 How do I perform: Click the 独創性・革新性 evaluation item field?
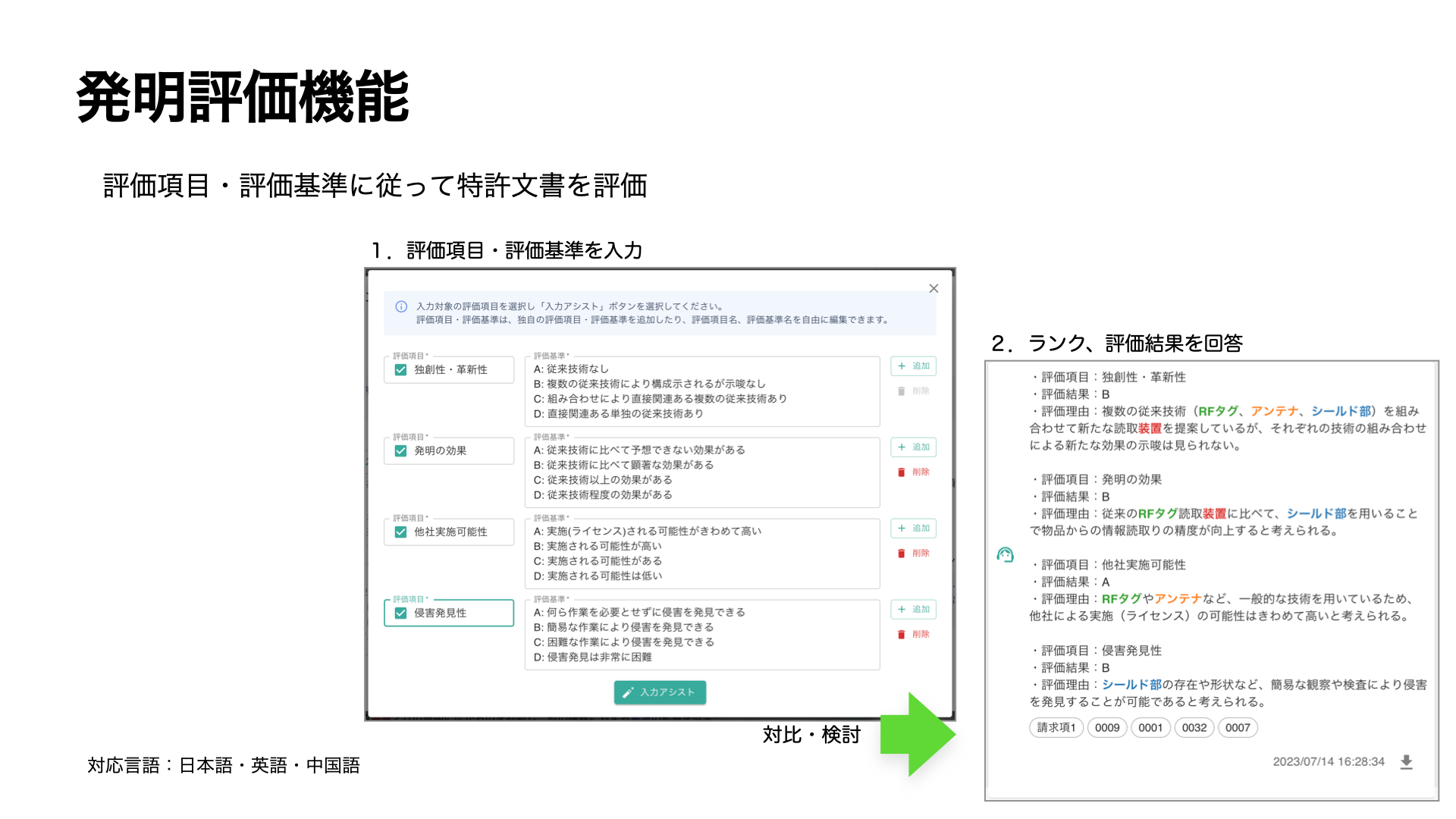(x=448, y=370)
